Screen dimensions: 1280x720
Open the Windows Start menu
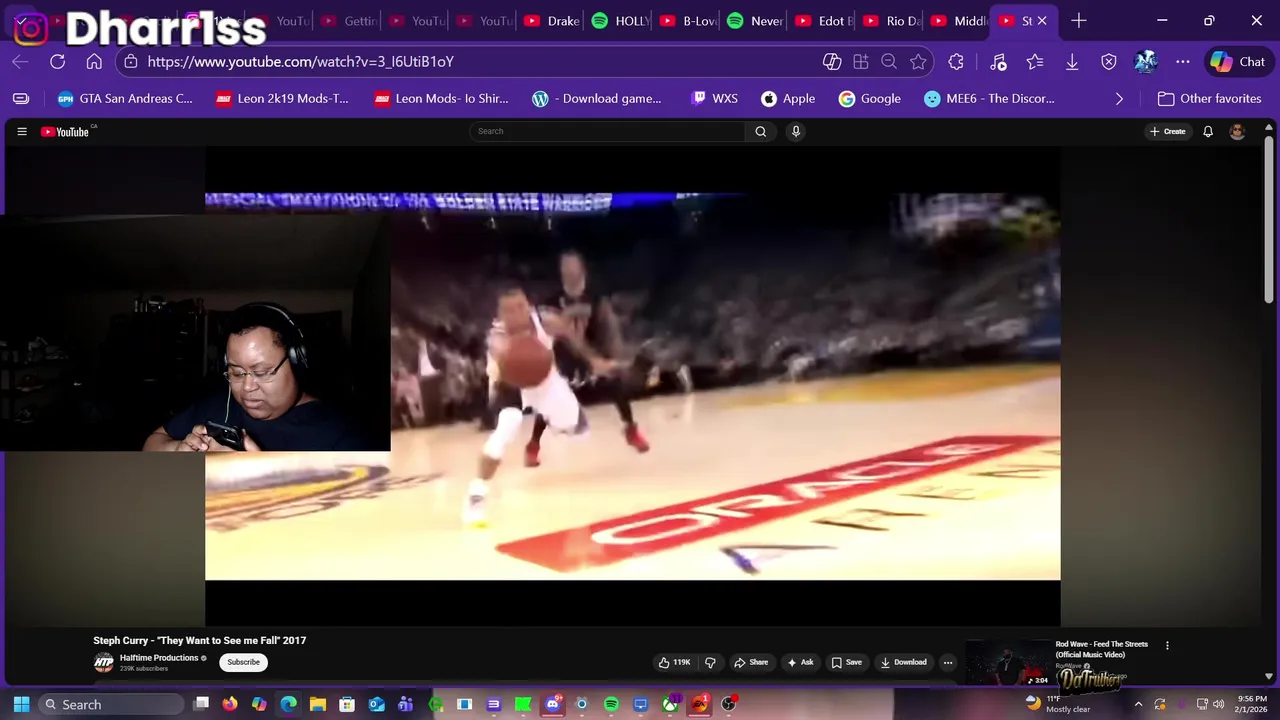pos(21,704)
